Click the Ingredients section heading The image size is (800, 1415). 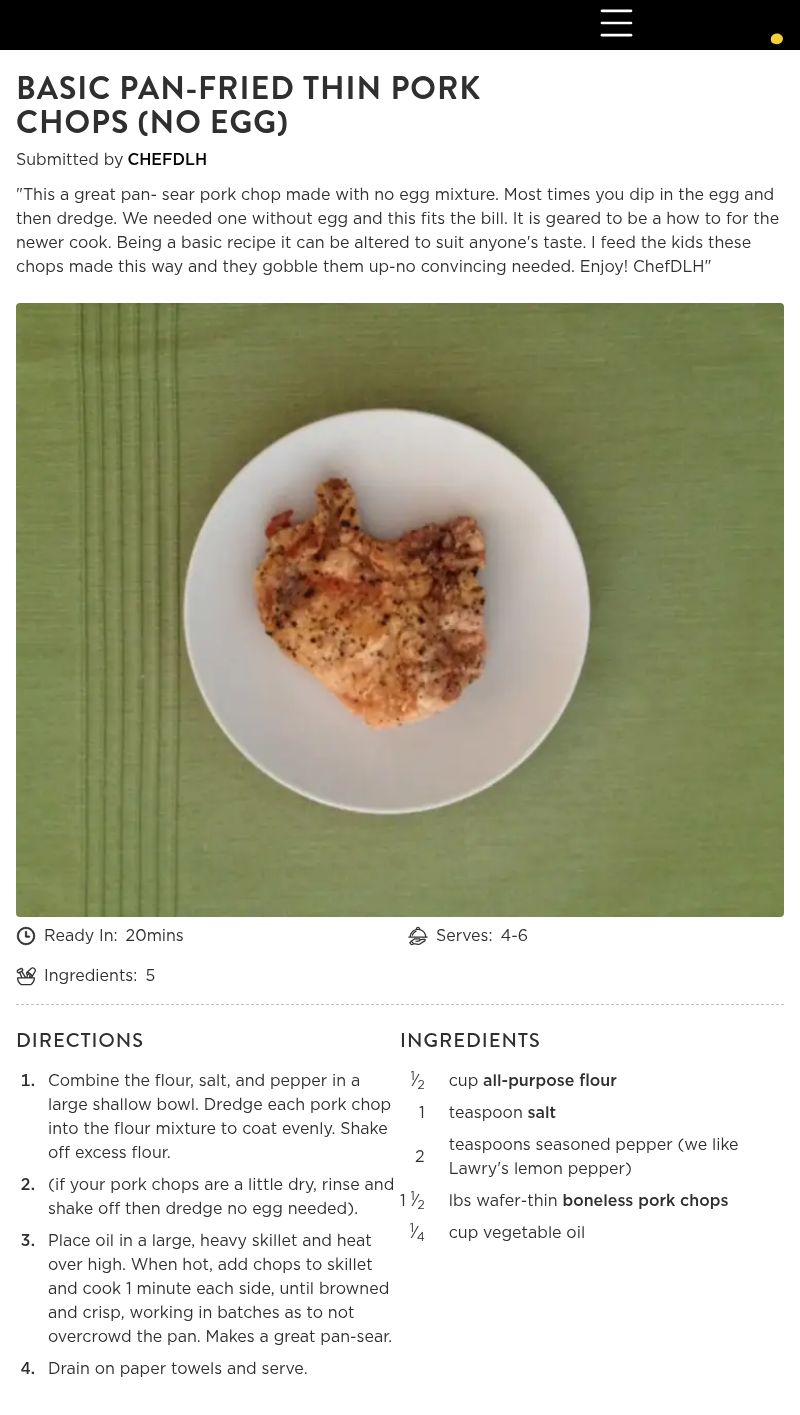pos(470,1041)
